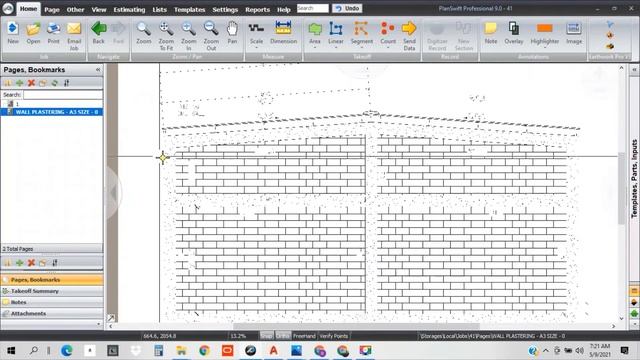Navigate Back with the green arrow
Viewport: 640px width, 360px height.
point(98,33)
